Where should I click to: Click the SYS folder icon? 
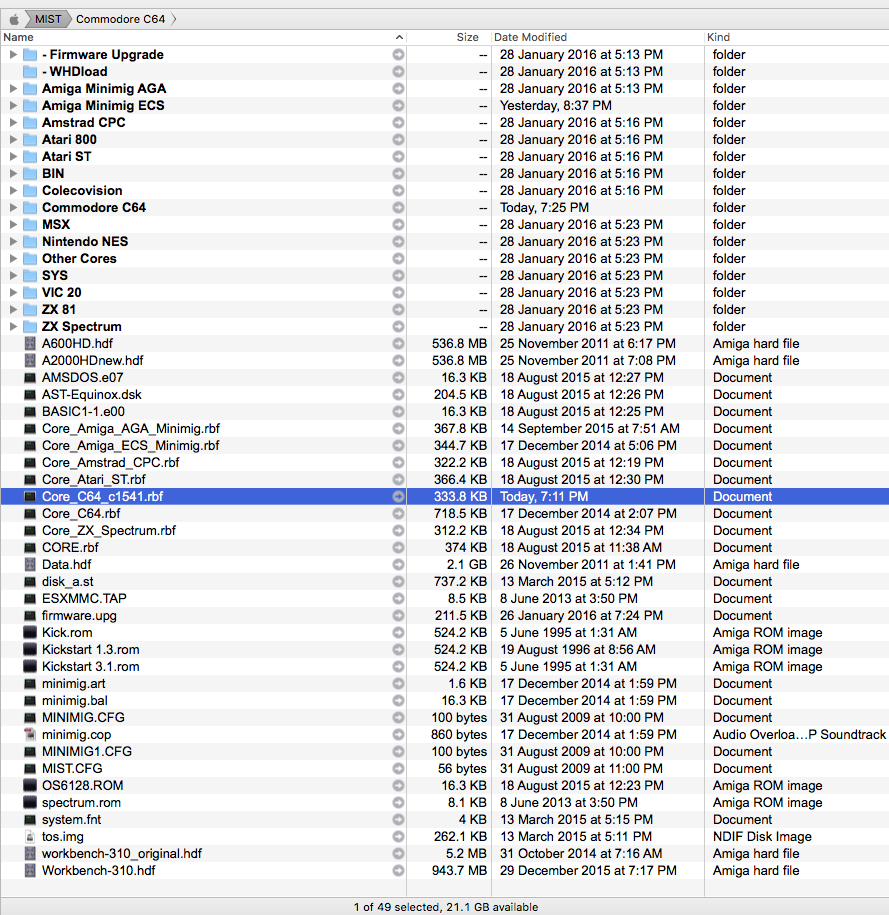(x=30, y=275)
